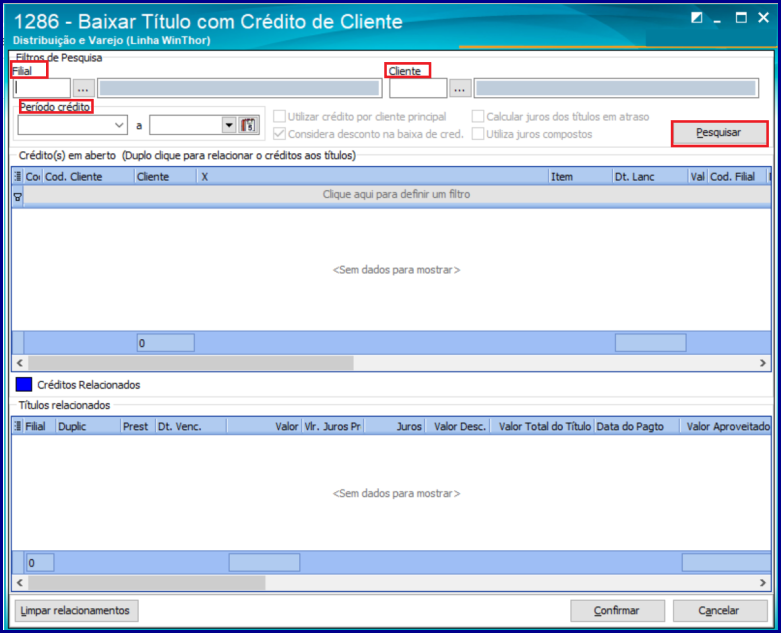Click credits grid horizontal scrollbar thumb
Image resolution: width=781 pixels, height=633 pixels.
(191, 363)
